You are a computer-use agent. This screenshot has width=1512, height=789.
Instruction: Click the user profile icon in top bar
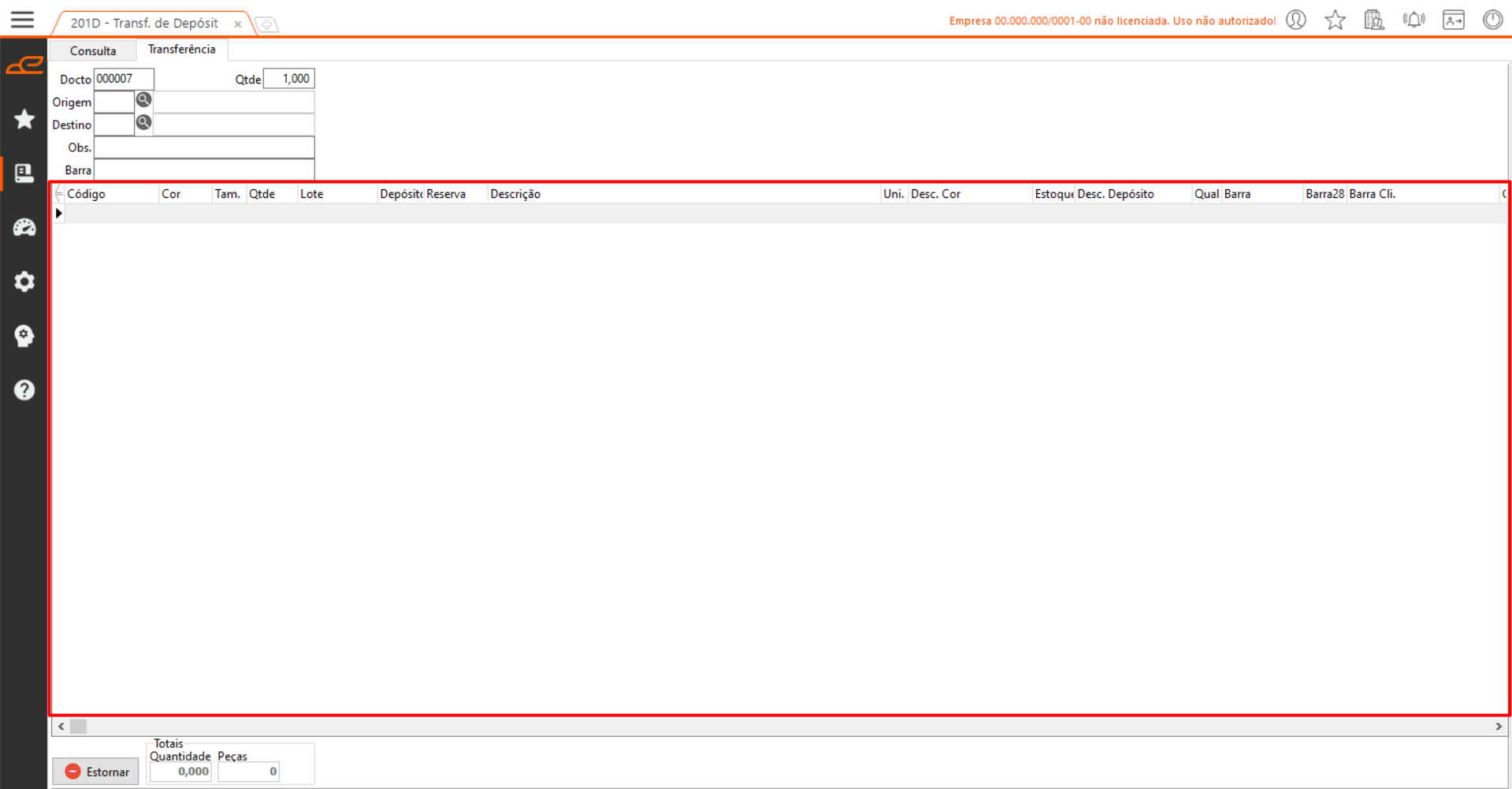pos(1296,20)
